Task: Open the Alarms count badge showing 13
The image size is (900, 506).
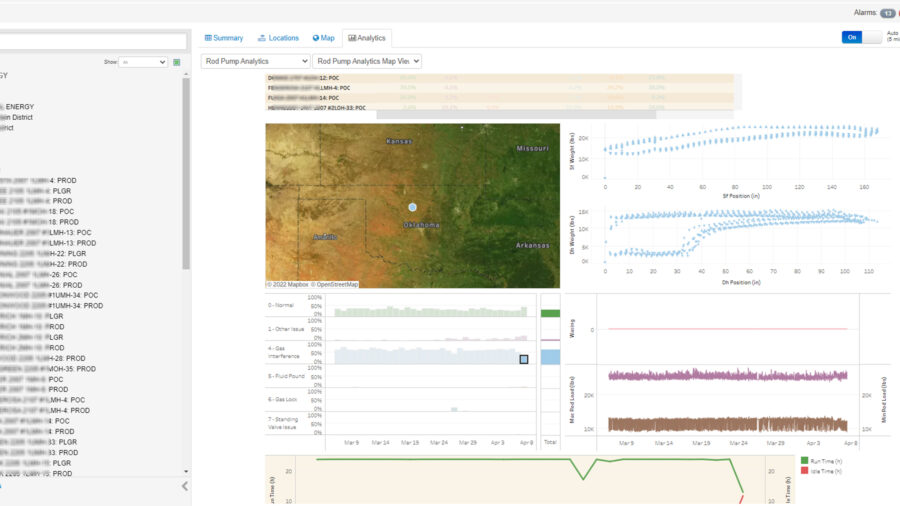Action: pyautogui.click(x=888, y=13)
